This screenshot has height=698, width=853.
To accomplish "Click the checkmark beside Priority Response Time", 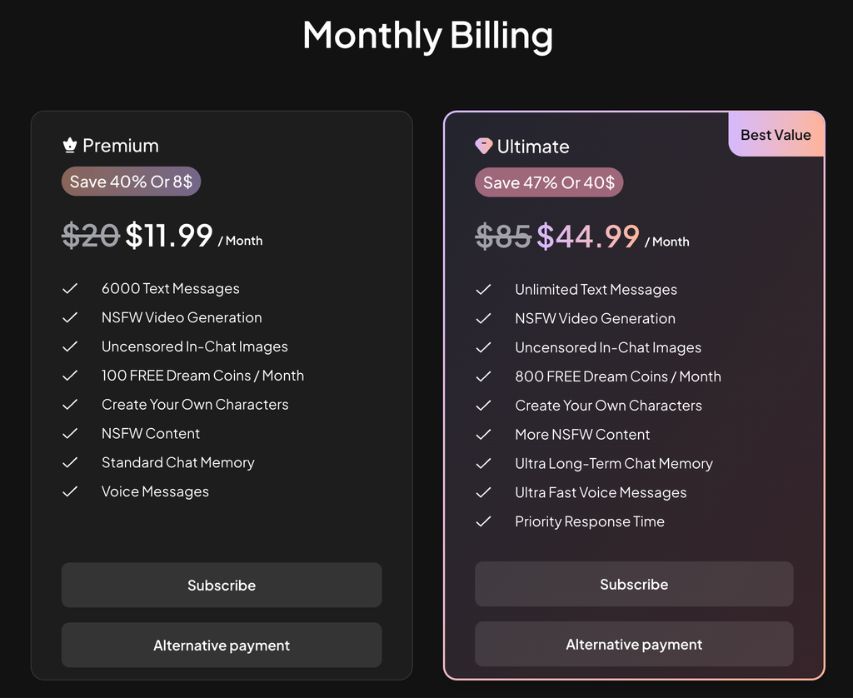I will click(x=483, y=521).
